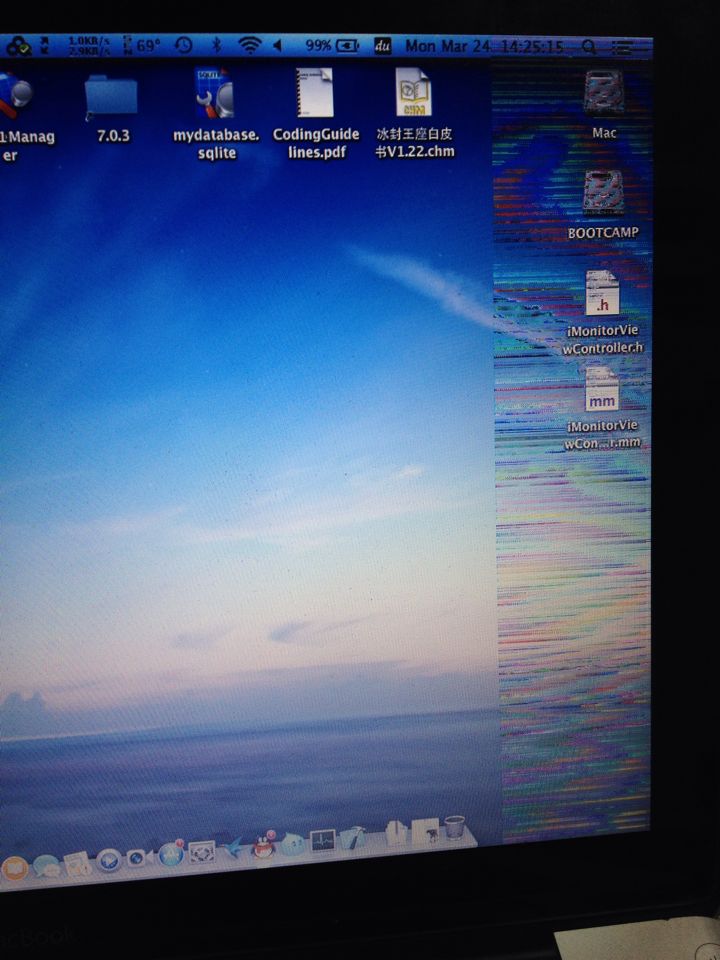Viewport: 720px width, 960px height.
Task: Click the picture-frame app icon in Dock
Action: click(x=201, y=852)
